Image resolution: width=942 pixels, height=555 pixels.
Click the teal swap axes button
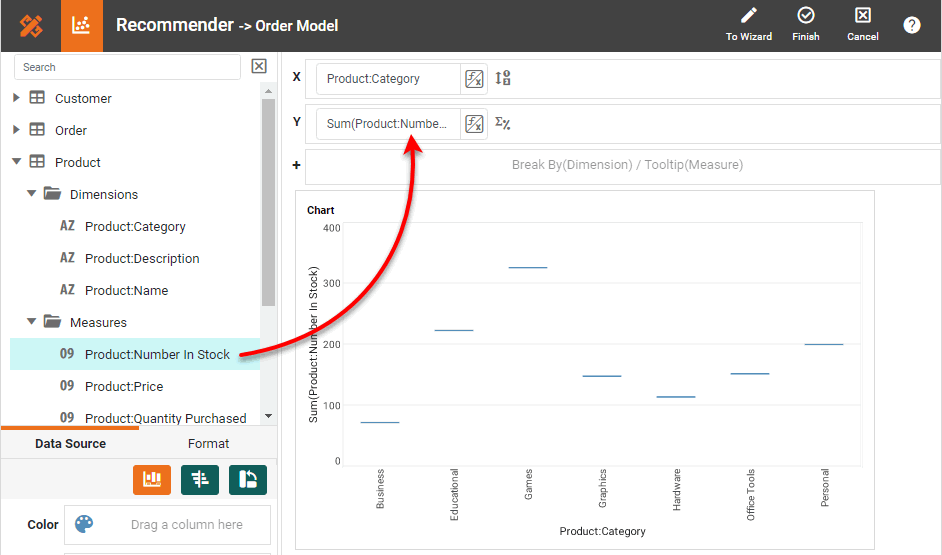coord(248,480)
